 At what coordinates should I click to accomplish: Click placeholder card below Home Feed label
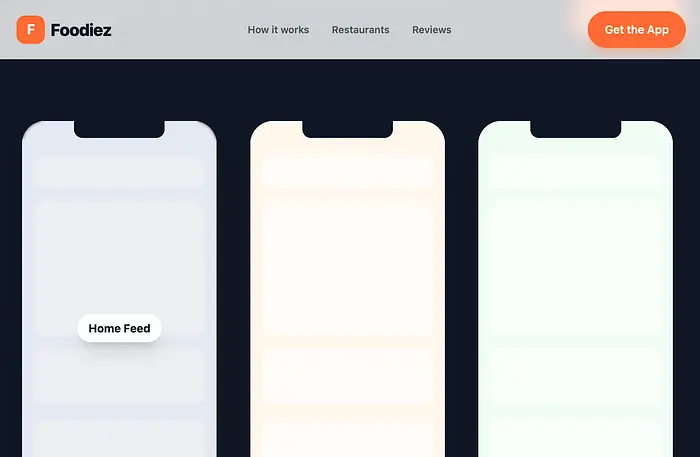coord(119,376)
